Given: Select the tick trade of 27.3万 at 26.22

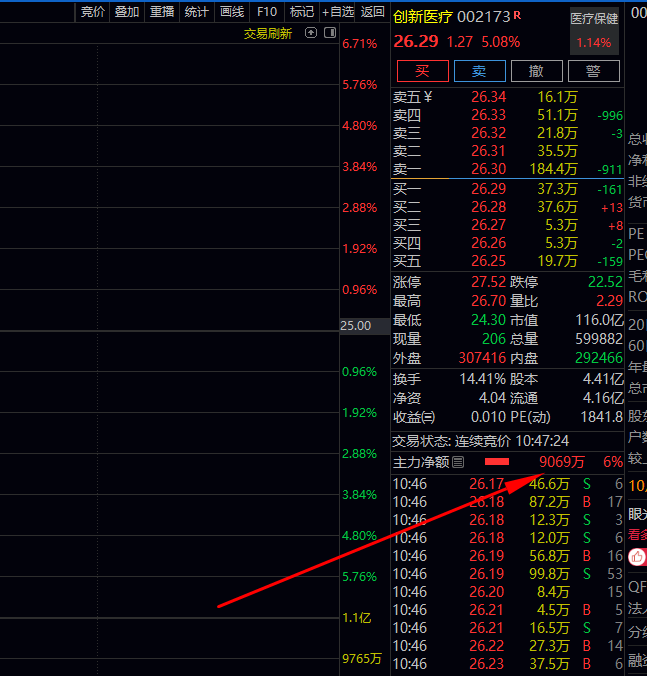Looking at the screenshot, I should 507,646.
